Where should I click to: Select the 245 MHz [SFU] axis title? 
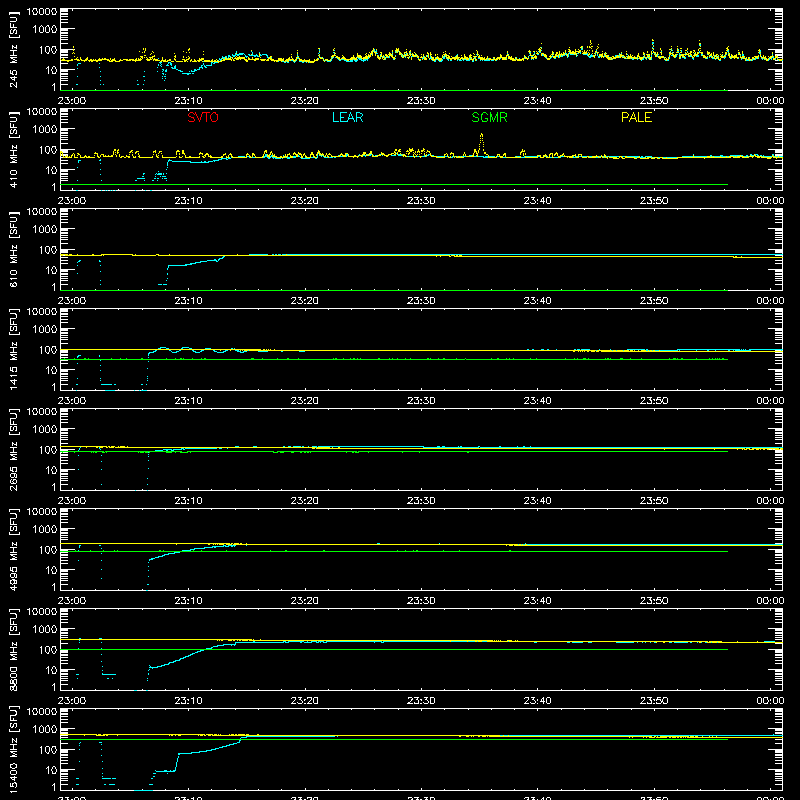[x=14, y=49]
